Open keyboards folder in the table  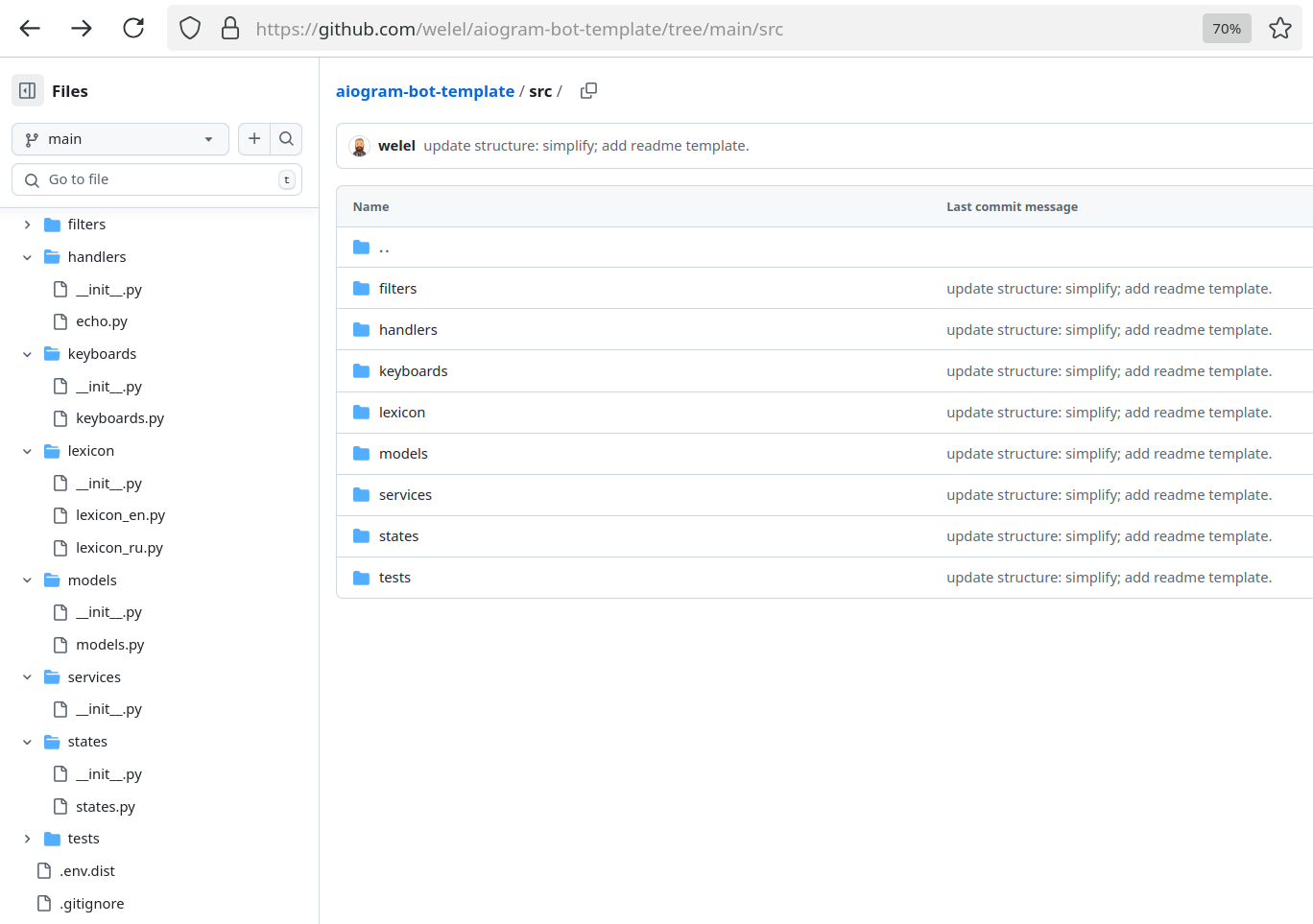[414, 371]
